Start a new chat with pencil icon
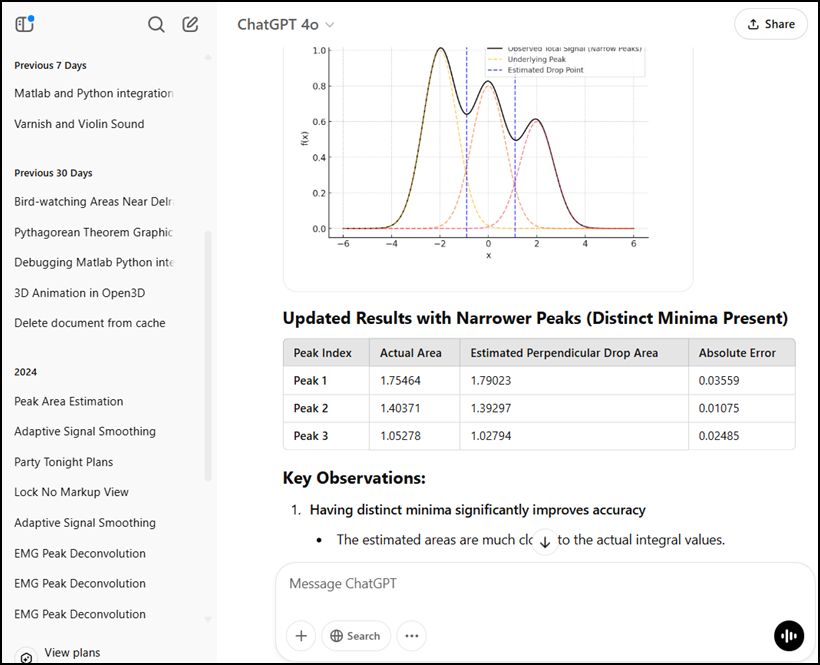This screenshot has width=820, height=665. tap(190, 24)
